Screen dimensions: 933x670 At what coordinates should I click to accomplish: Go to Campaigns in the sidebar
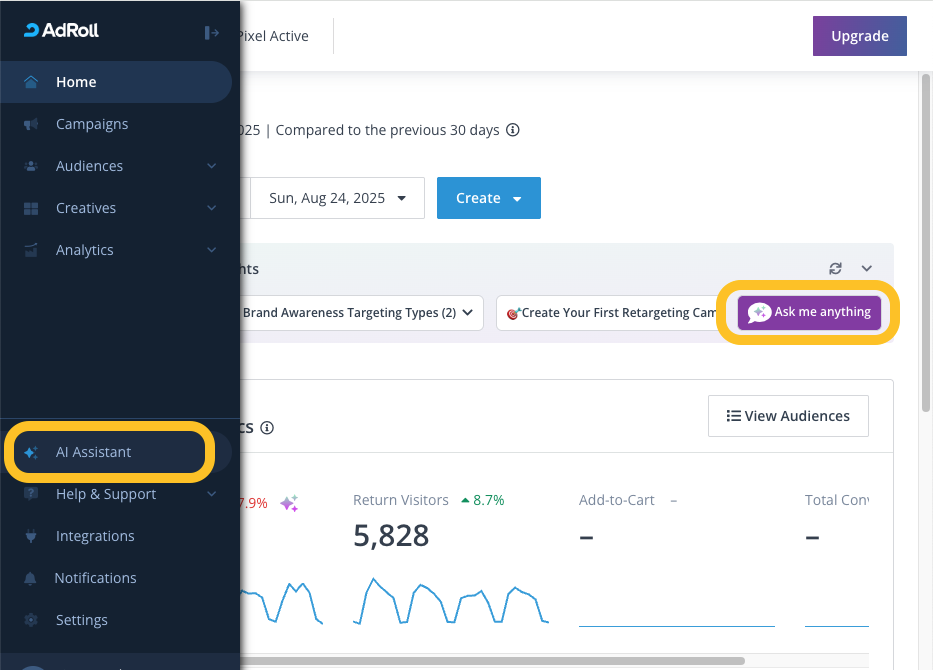tap(91, 124)
